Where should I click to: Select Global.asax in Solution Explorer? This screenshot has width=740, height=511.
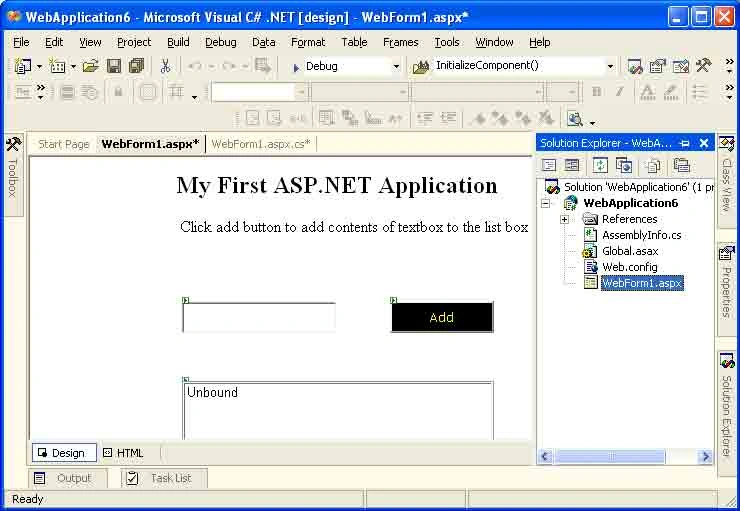[x=630, y=251]
